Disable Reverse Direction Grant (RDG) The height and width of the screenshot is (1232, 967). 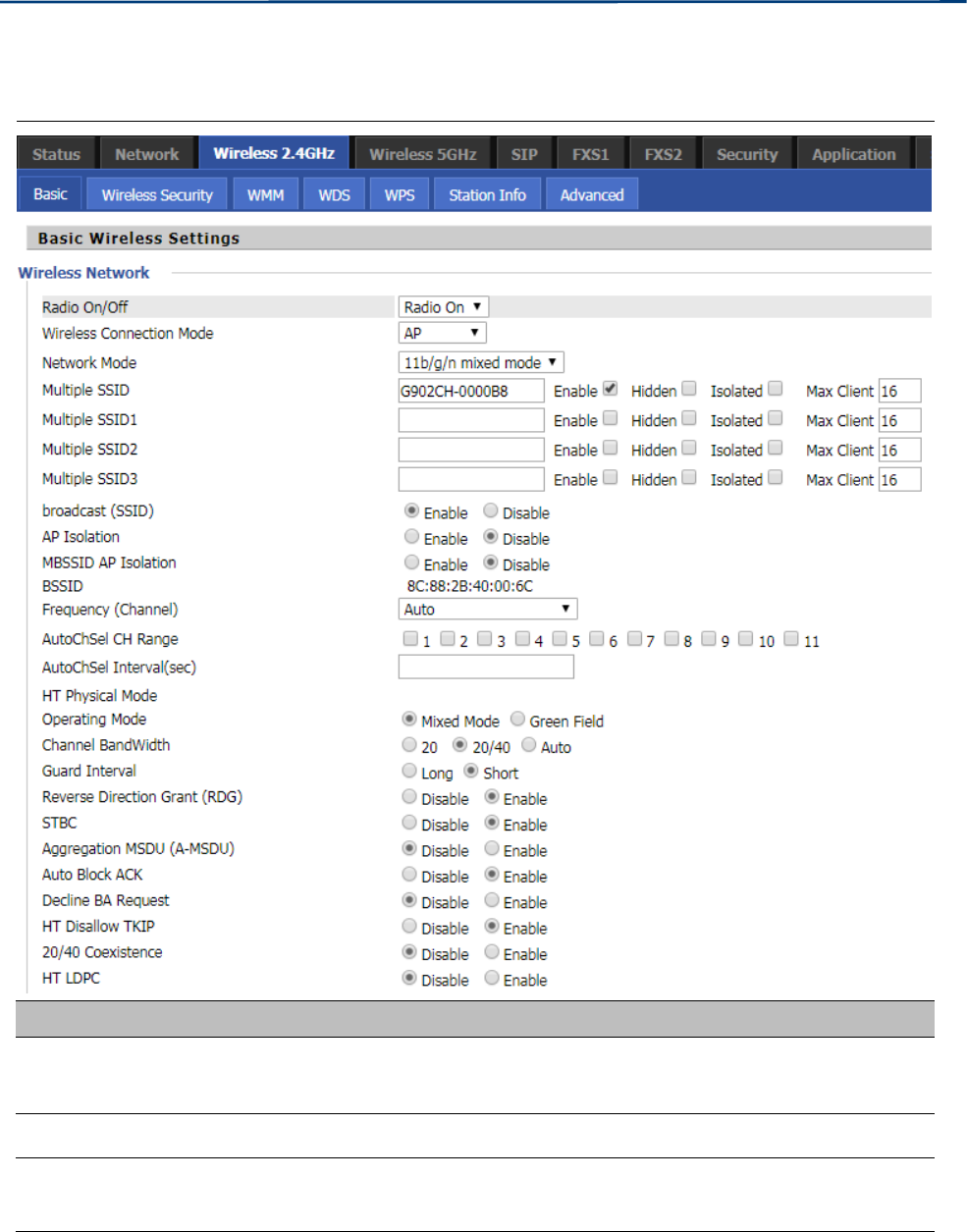409,797
